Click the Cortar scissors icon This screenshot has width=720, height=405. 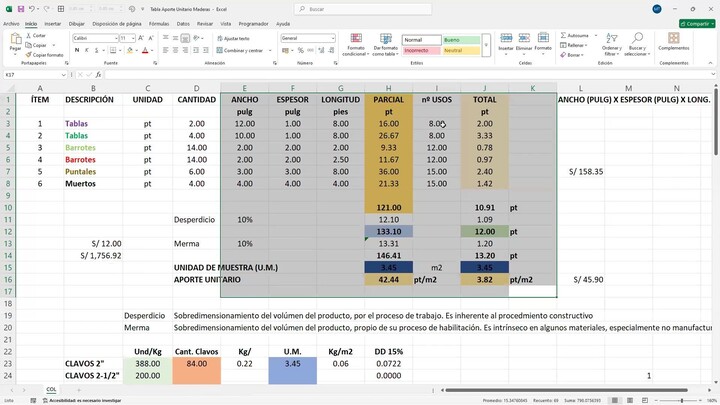pyautogui.click(x=28, y=35)
